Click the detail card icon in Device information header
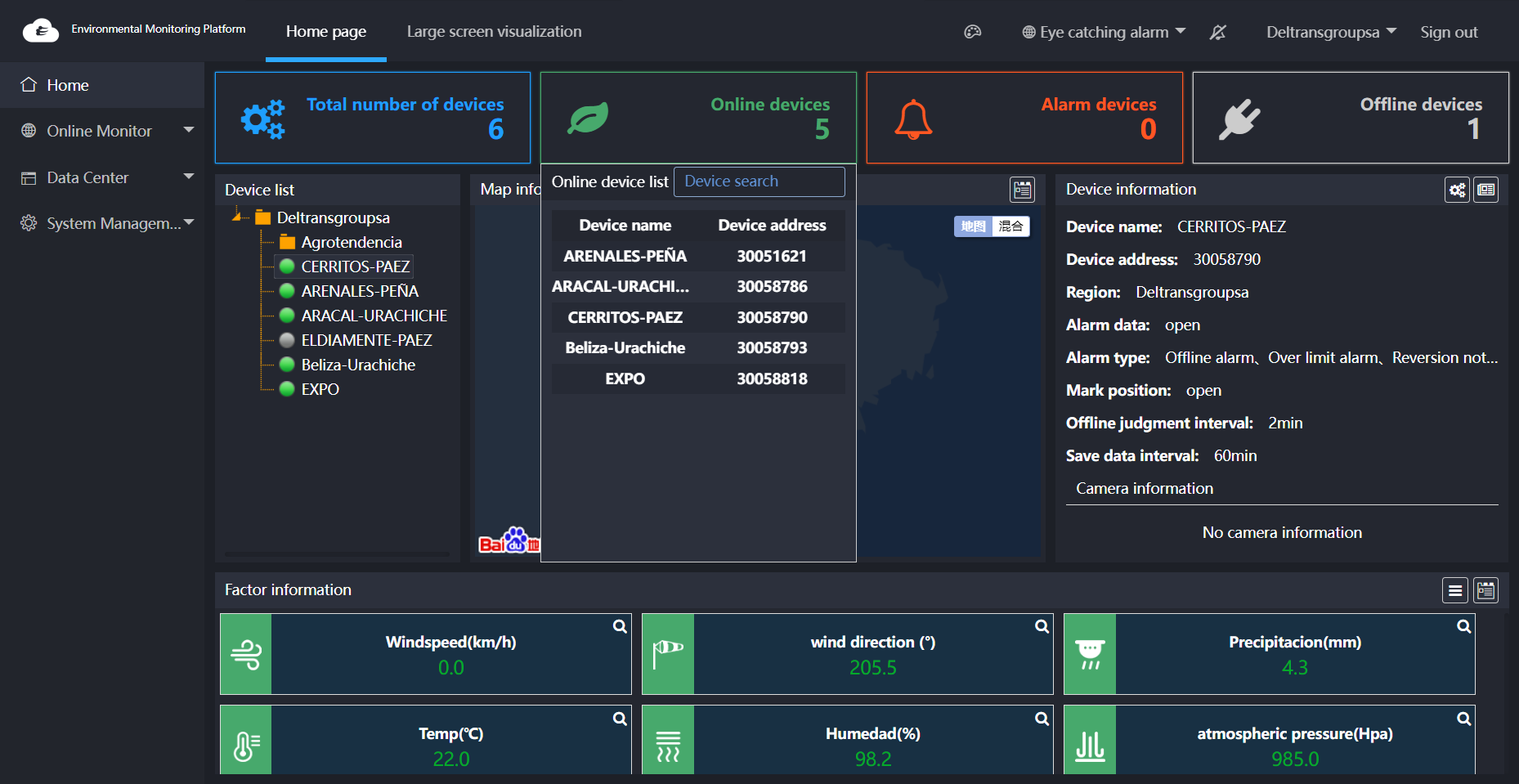This screenshot has height=784, width=1519. tap(1485, 190)
